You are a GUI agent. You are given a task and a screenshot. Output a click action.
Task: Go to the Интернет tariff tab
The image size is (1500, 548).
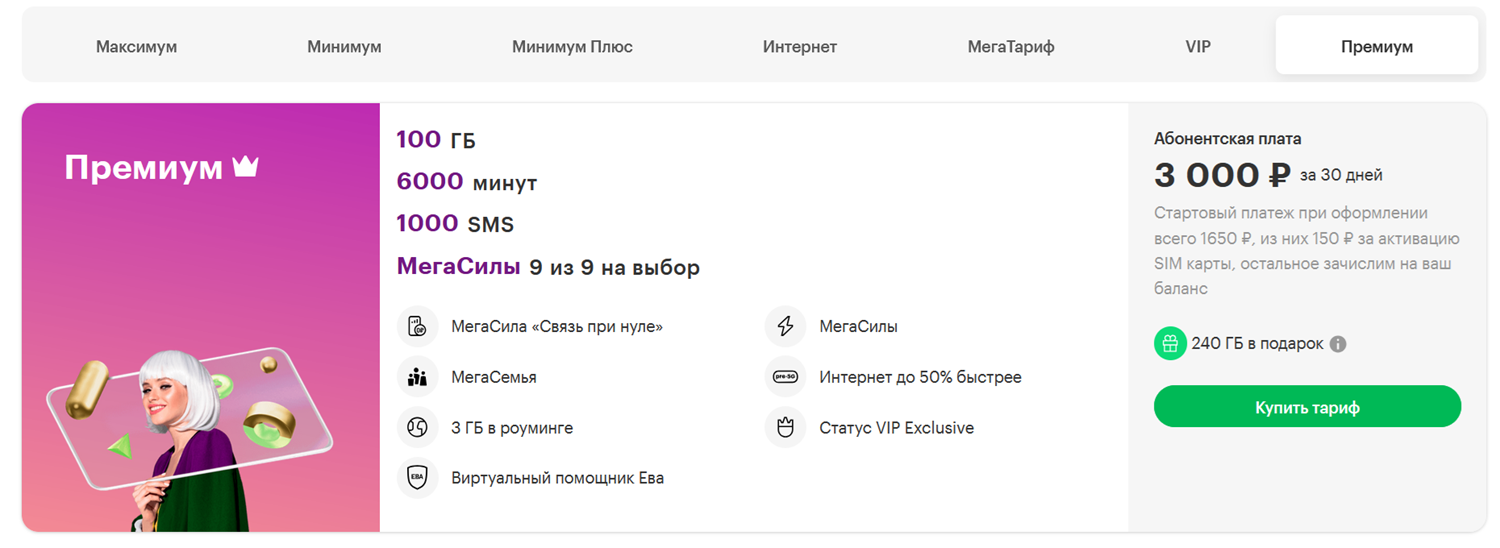click(x=799, y=47)
